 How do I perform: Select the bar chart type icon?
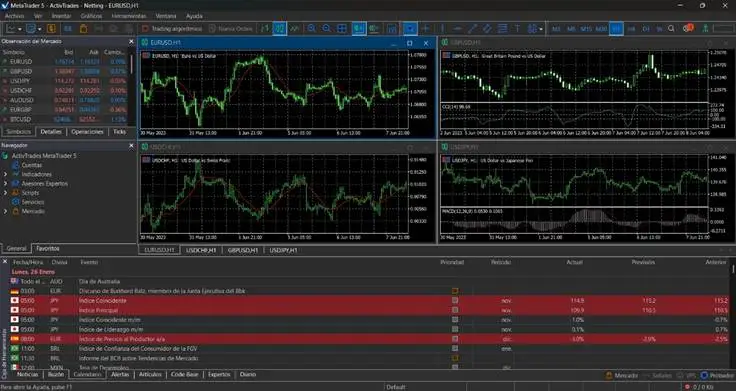pos(265,29)
